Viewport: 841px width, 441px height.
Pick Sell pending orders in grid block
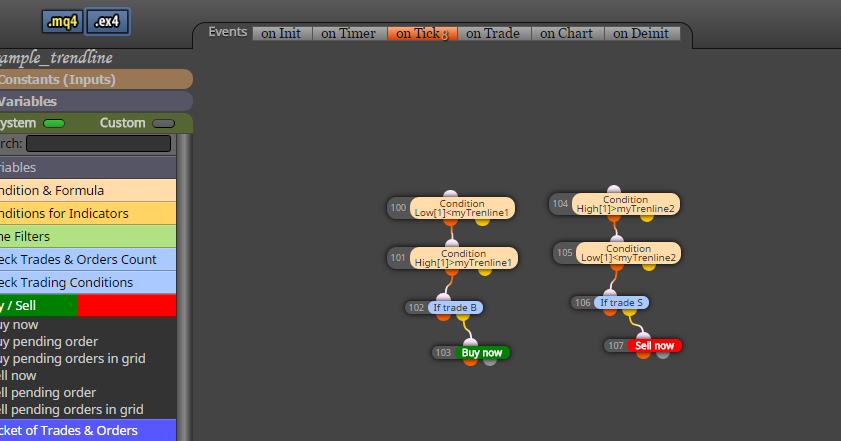click(72, 410)
